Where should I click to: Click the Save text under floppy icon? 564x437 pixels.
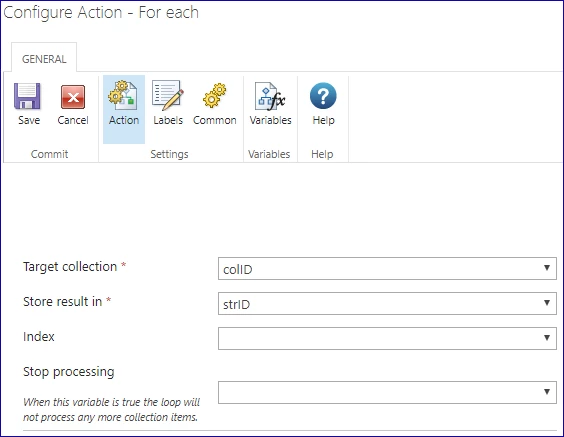[x=29, y=120]
